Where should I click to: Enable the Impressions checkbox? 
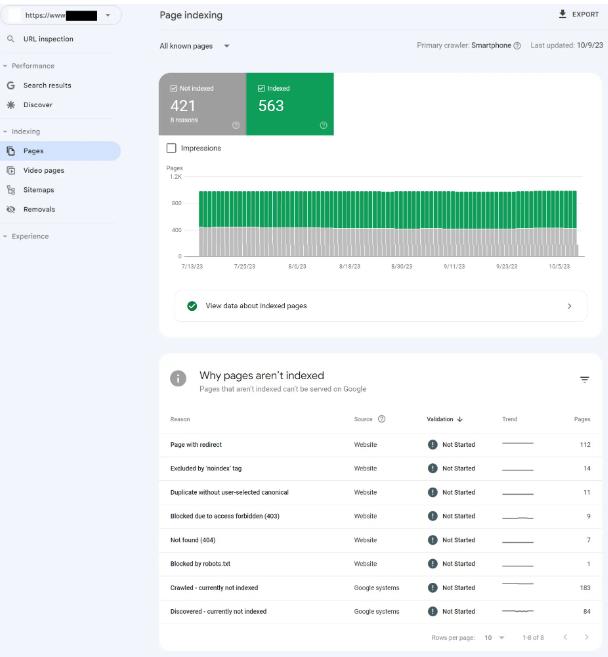pyautogui.click(x=171, y=148)
